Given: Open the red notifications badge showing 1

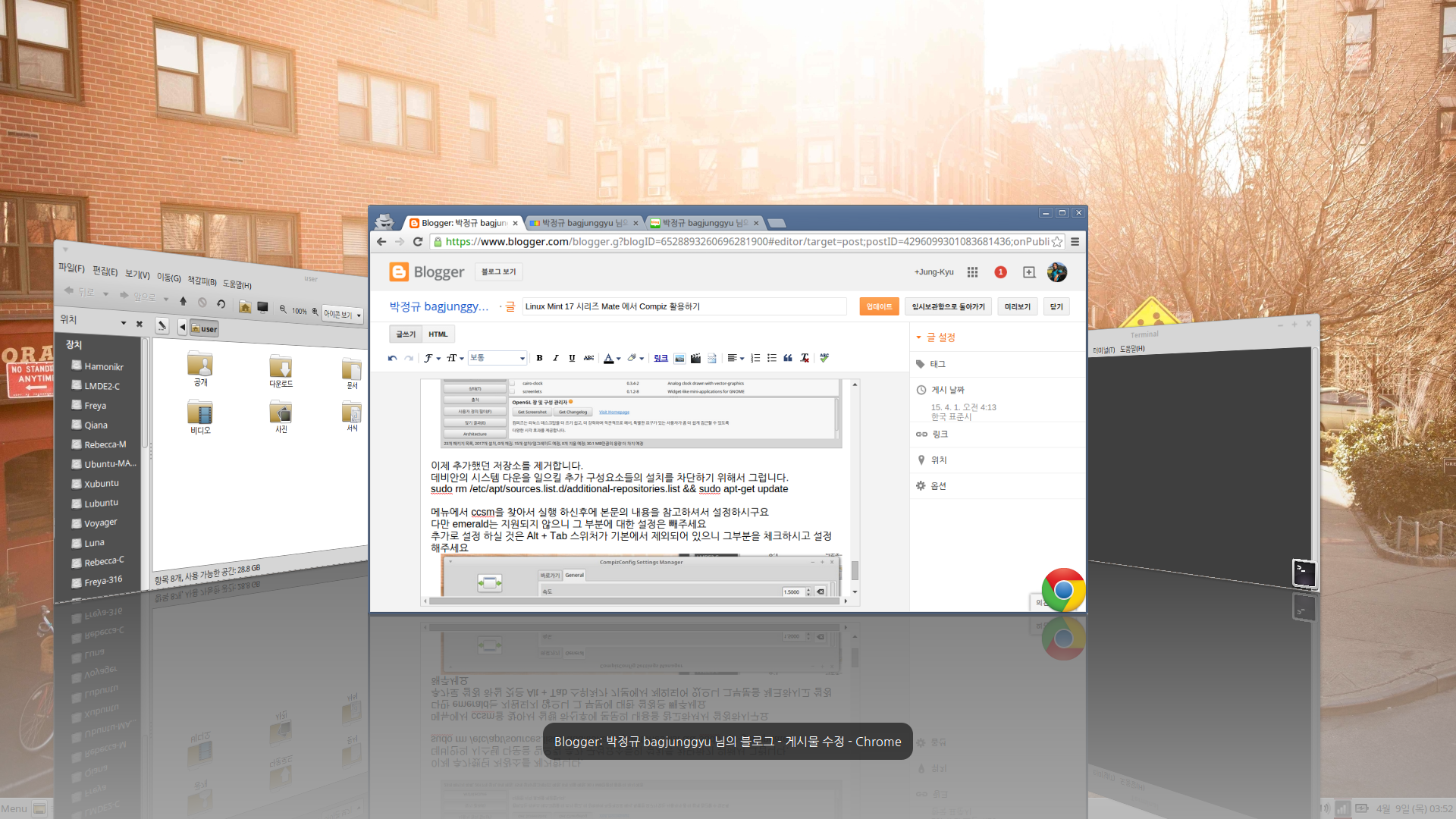Looking at the screenshot, I should click(x=1001, y=272).
